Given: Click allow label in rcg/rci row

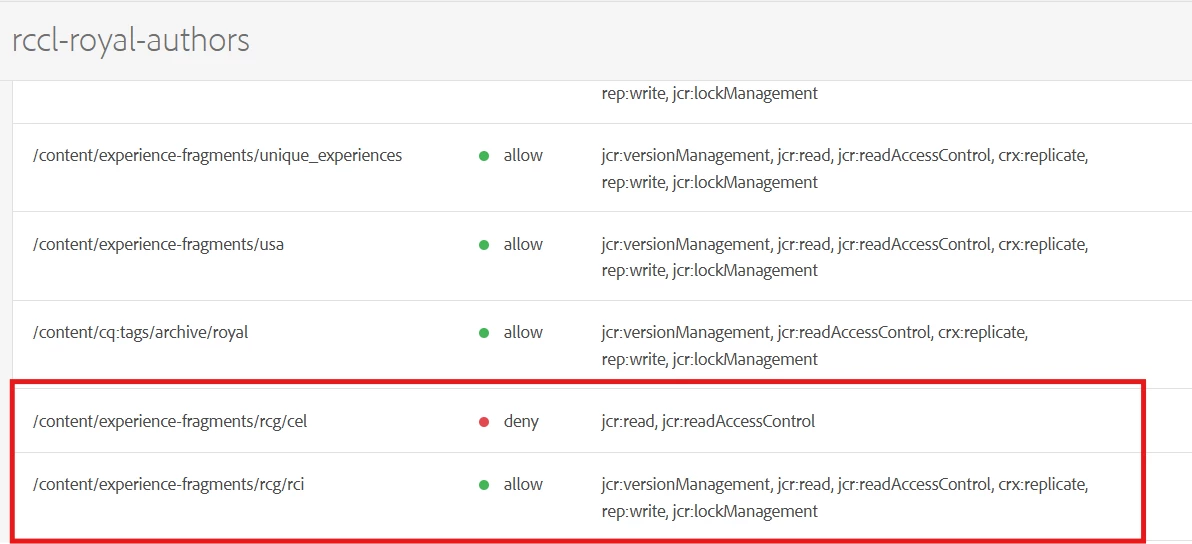Looking at the screenshot, I should click(x=523, y=485).
